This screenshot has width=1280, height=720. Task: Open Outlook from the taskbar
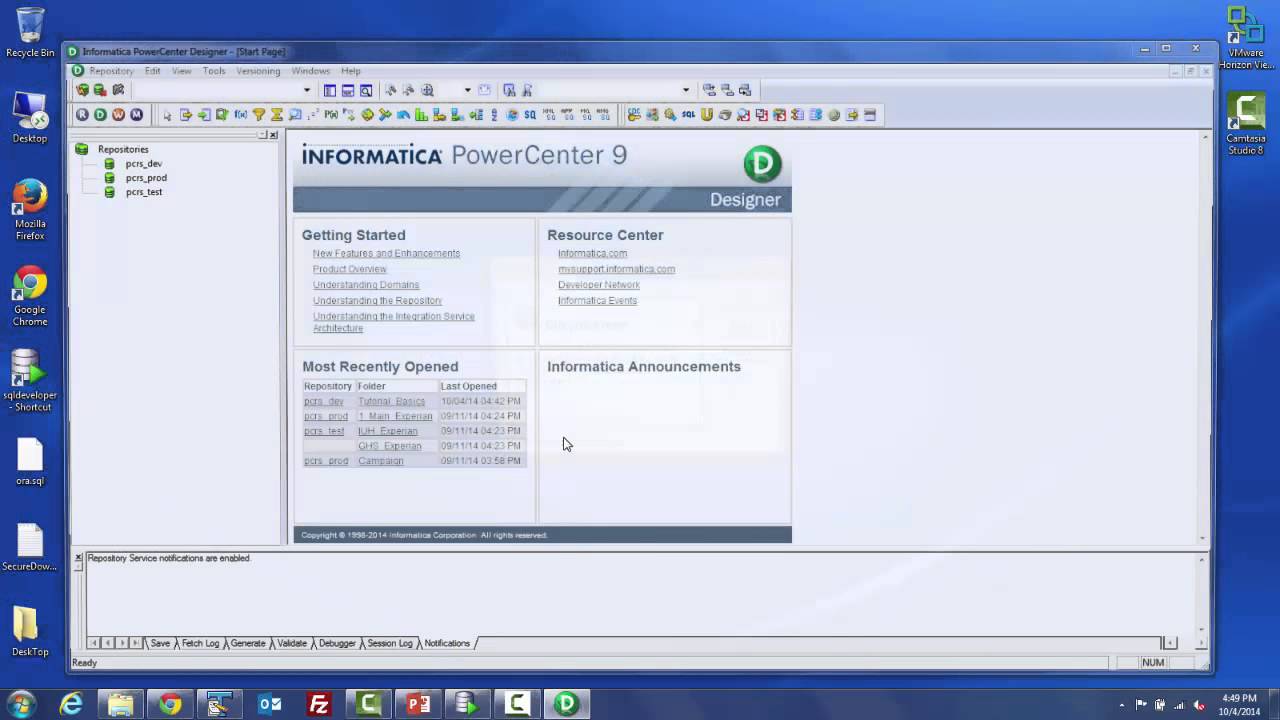click(270, 704)
